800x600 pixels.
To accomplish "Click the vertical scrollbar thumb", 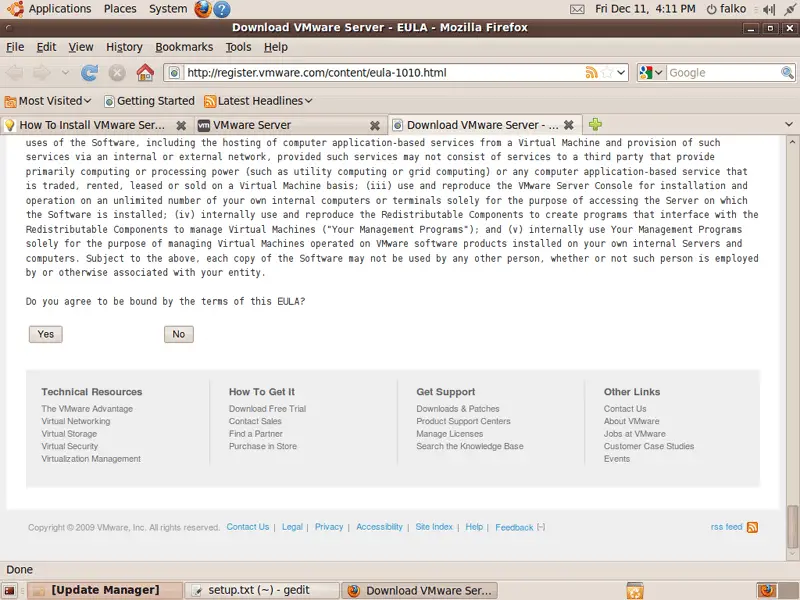I will click(x=792, y=526).
